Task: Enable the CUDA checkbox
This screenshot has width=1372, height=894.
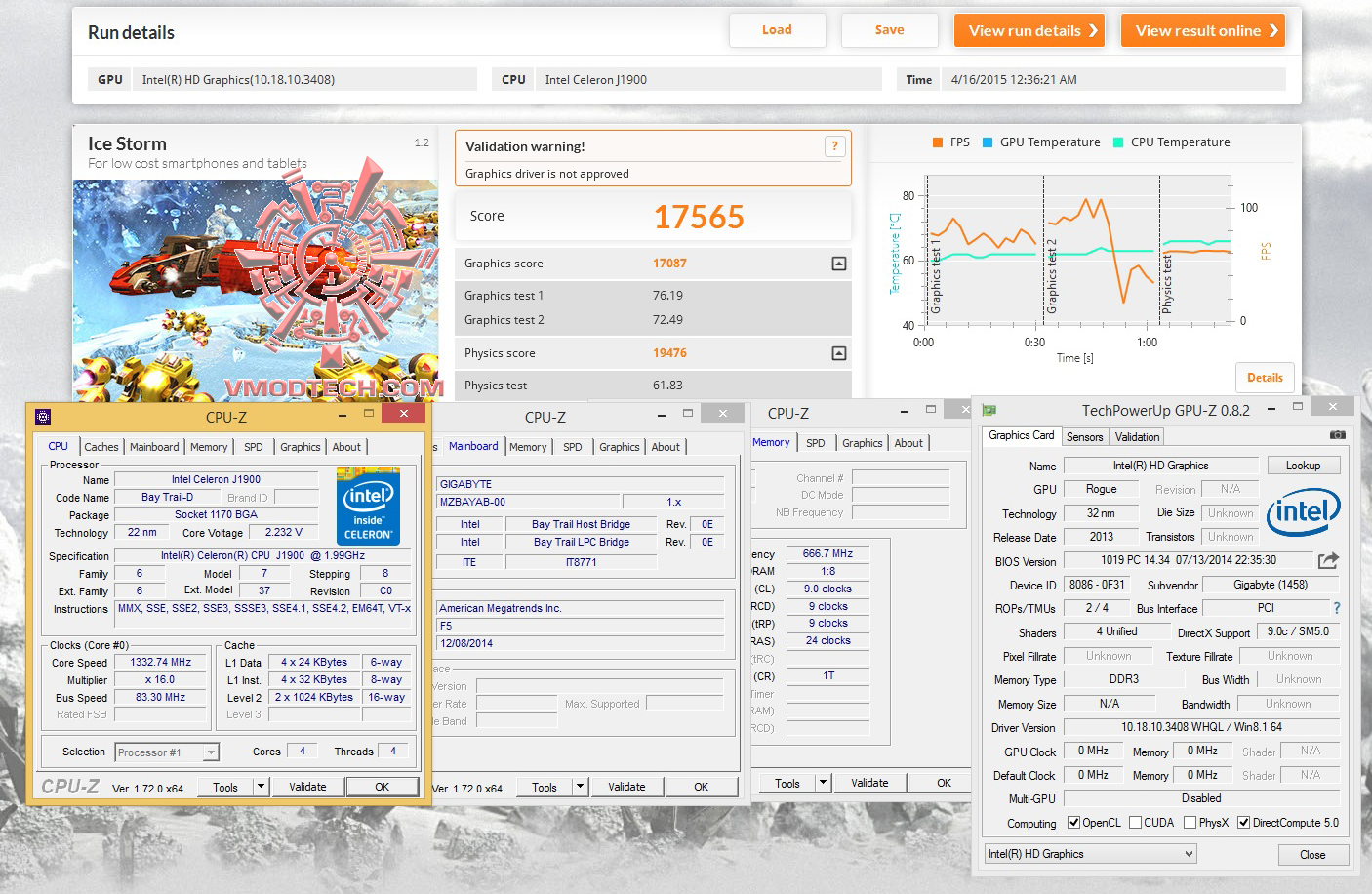Action: click(1135, 823)
